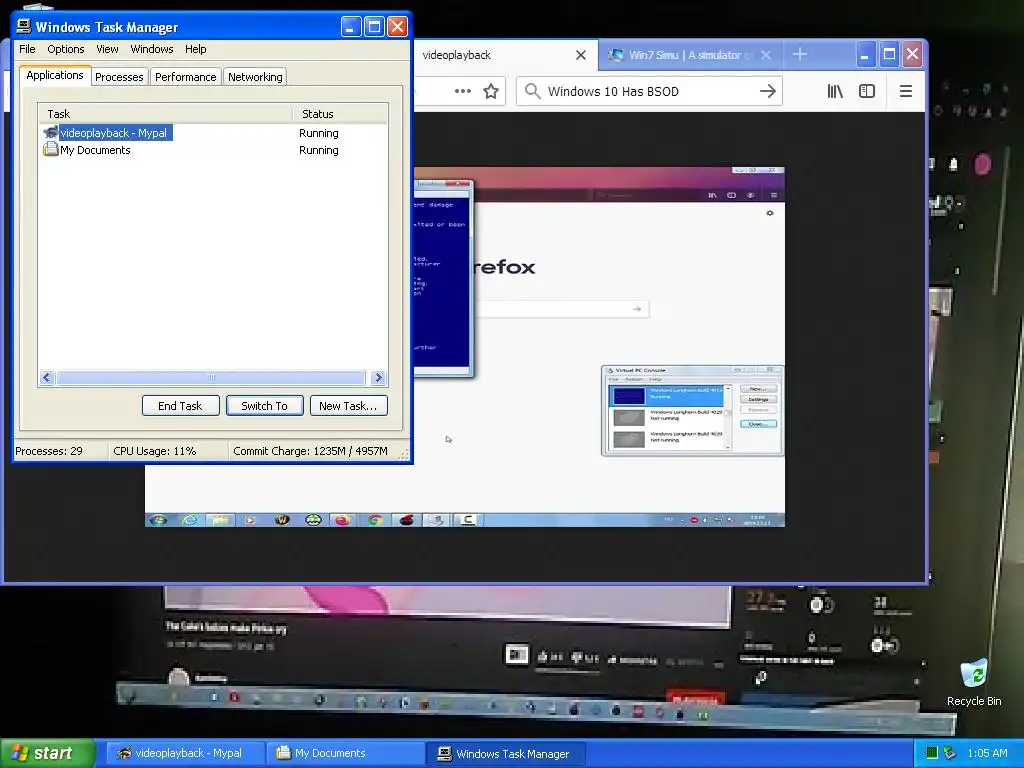Click the folder icon beside My Documents task
The width and height of the screenshot is (1024, 768).
(x=51, y=150)
